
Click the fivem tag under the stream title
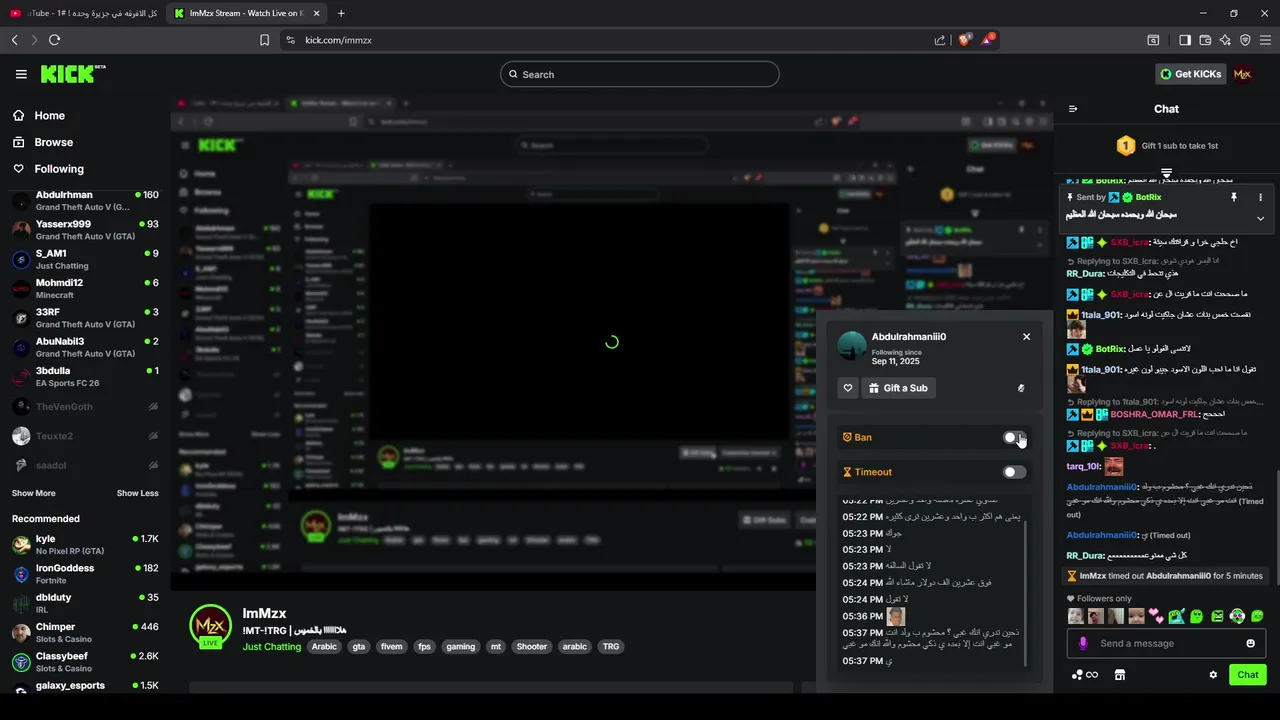click(391, 647)
